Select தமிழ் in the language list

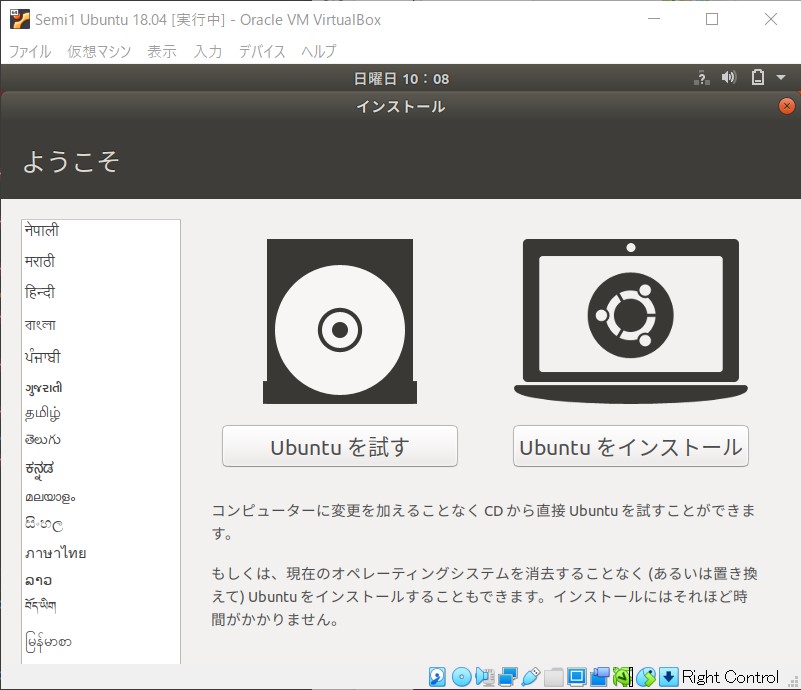[x=101, y=413]
